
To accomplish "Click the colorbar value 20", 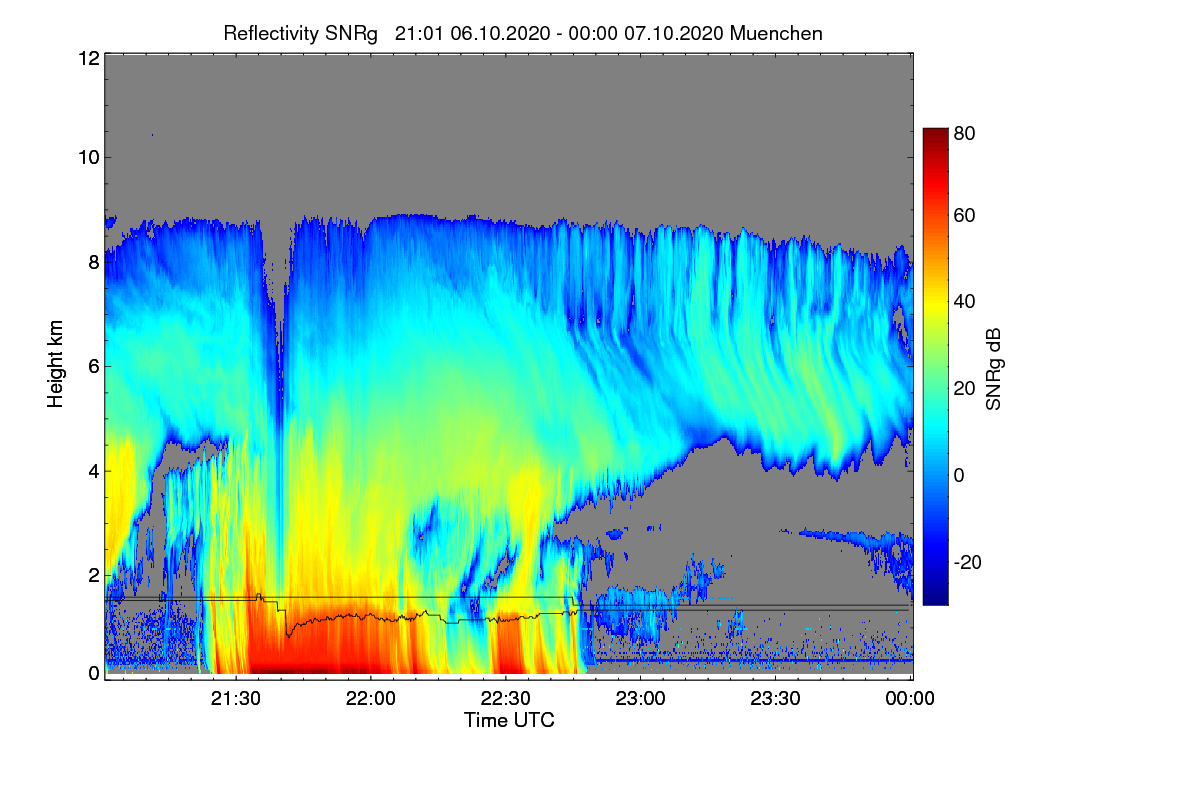I will (x=965, y=388).
